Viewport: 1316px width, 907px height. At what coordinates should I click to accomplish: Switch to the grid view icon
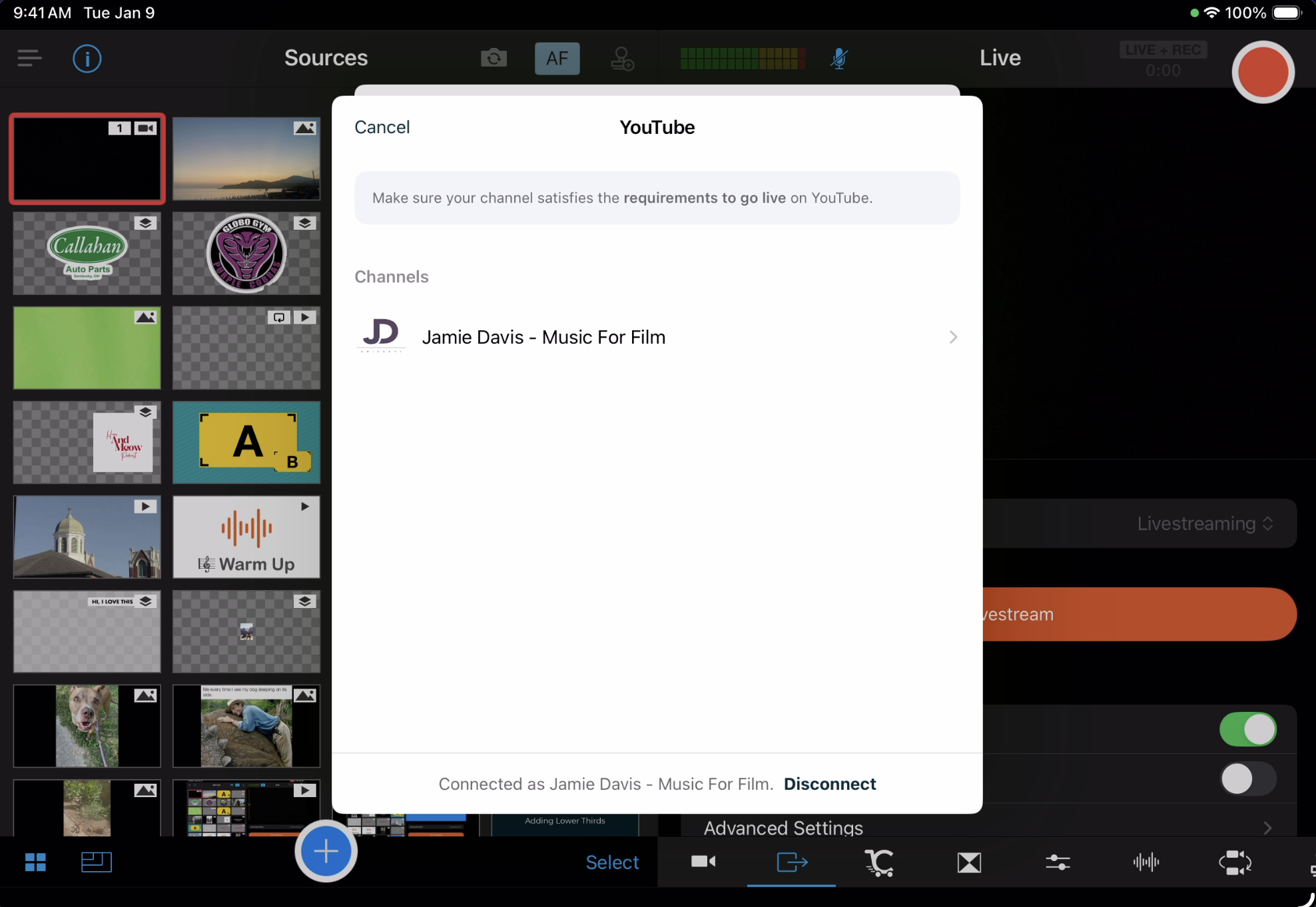pyautogui.click(x=35, y=862)
